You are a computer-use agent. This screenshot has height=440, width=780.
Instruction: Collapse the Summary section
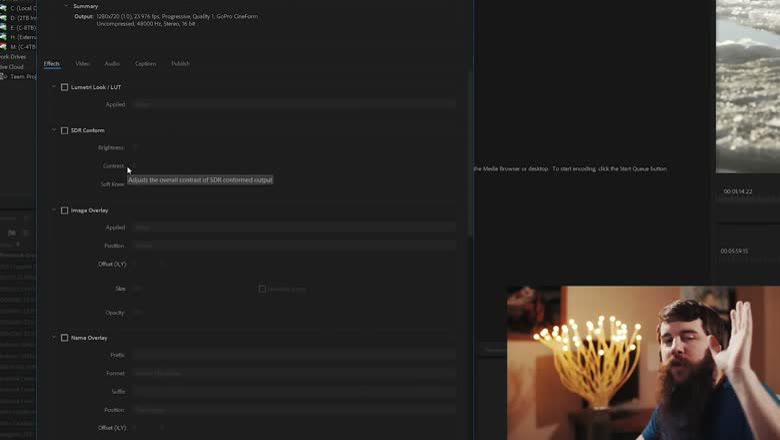(x=66, y=6)
